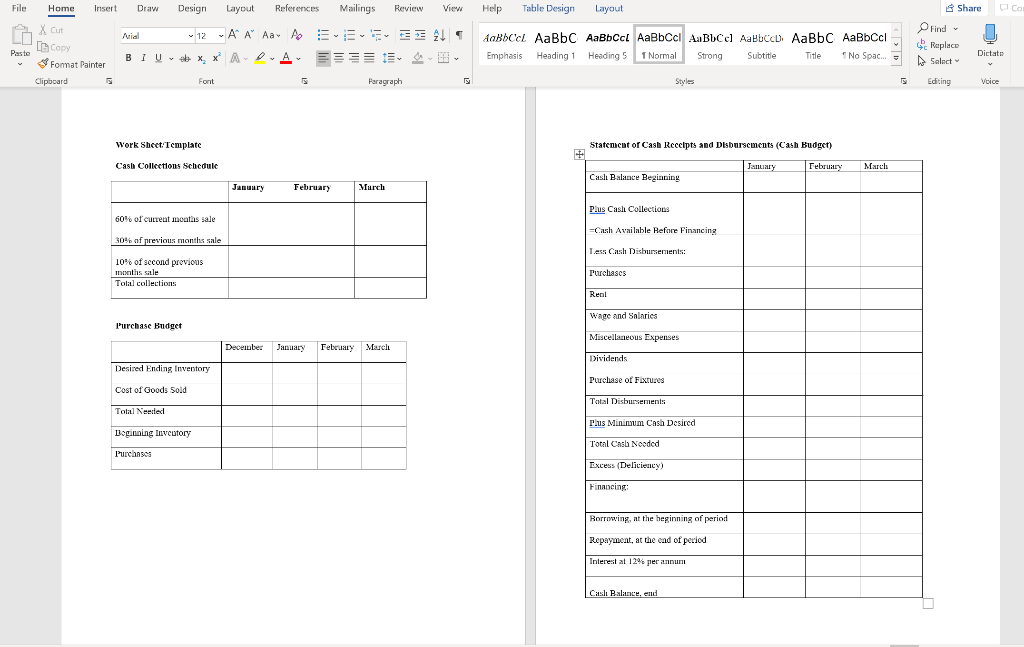Open the Change Case Aa dropdown
The width and height of the screenshot is (1024, 647).
271,35
